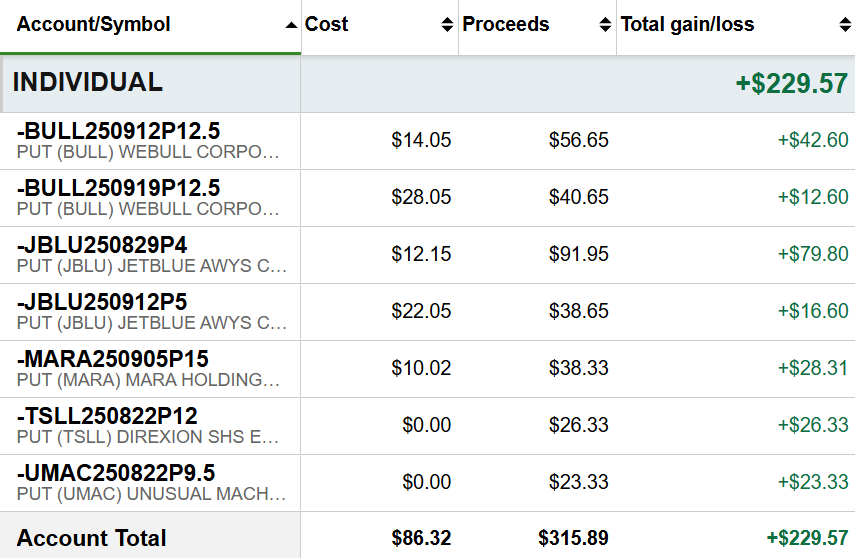Click the $38.33 proceeds cell
This screenshot has width=855, height=558.
tap(579, 368)
